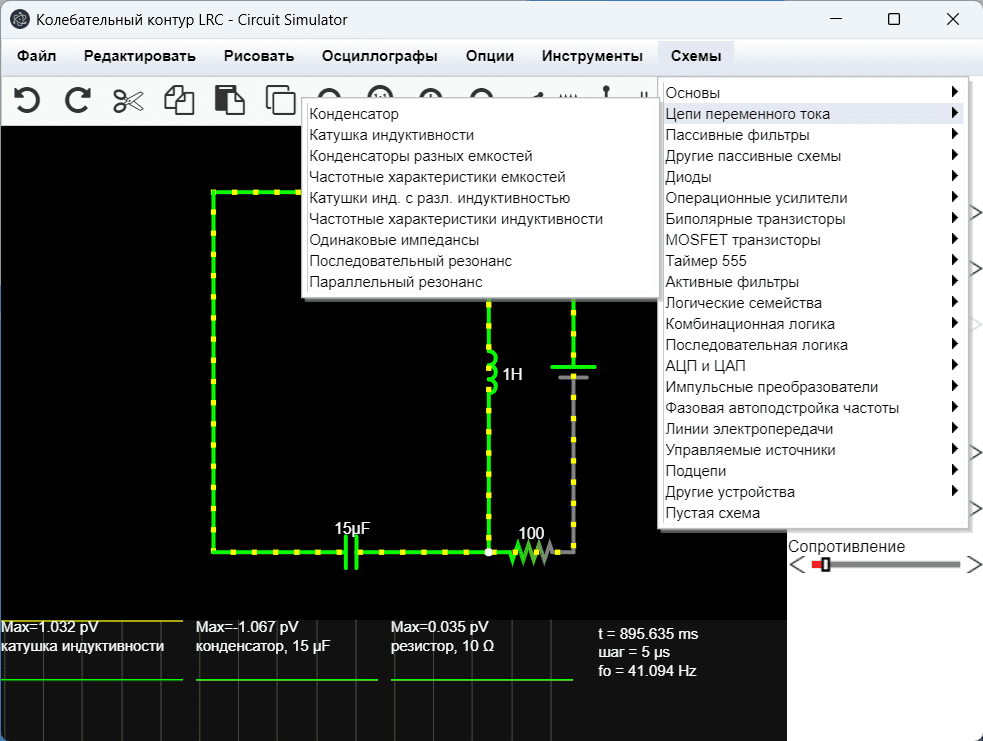Click the Duplicate toolbar icon

tap(280, 100)
